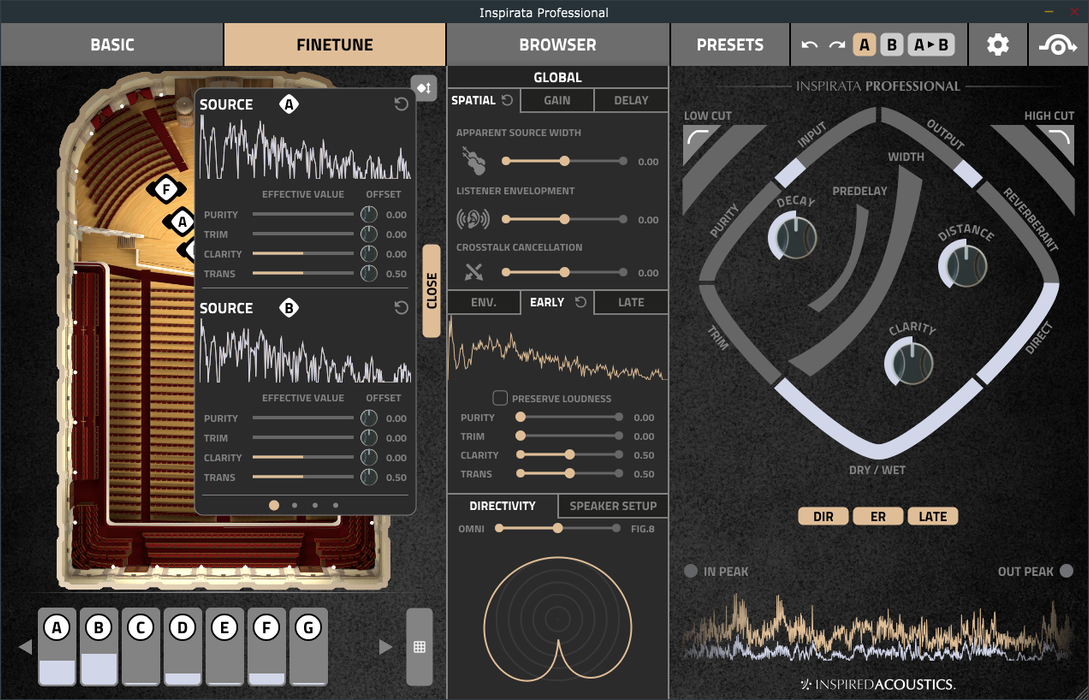Copy A to B settings
The height and width of the screenshot is (700, 1089).
click(932, 45)
